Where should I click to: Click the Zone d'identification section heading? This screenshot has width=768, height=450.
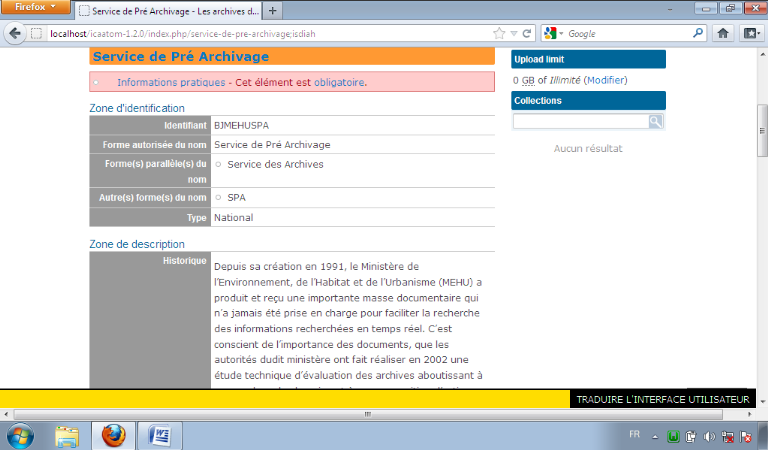click(137, 108)
